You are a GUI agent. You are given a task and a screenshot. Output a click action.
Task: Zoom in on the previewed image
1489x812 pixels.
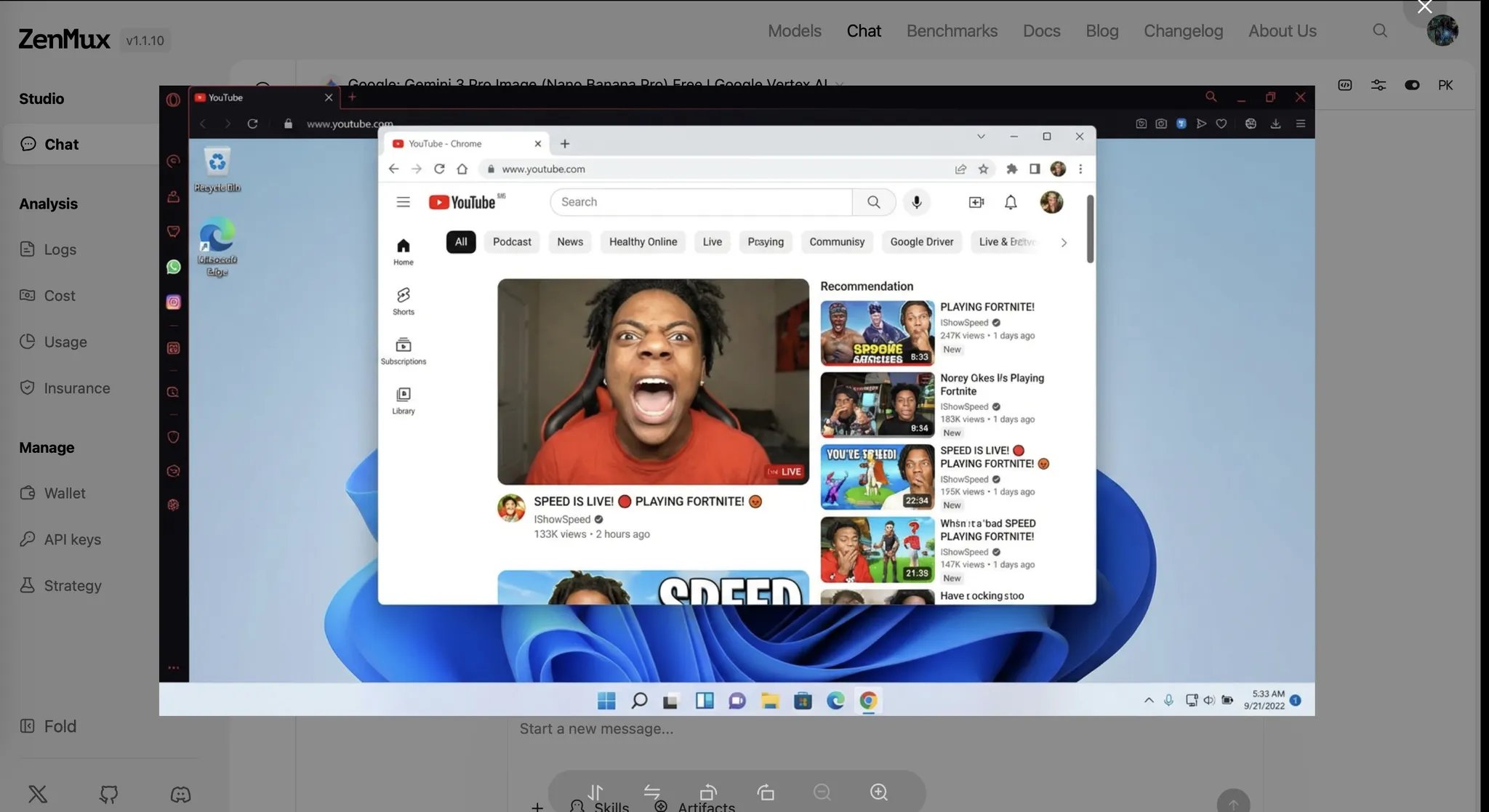[878, 792]
